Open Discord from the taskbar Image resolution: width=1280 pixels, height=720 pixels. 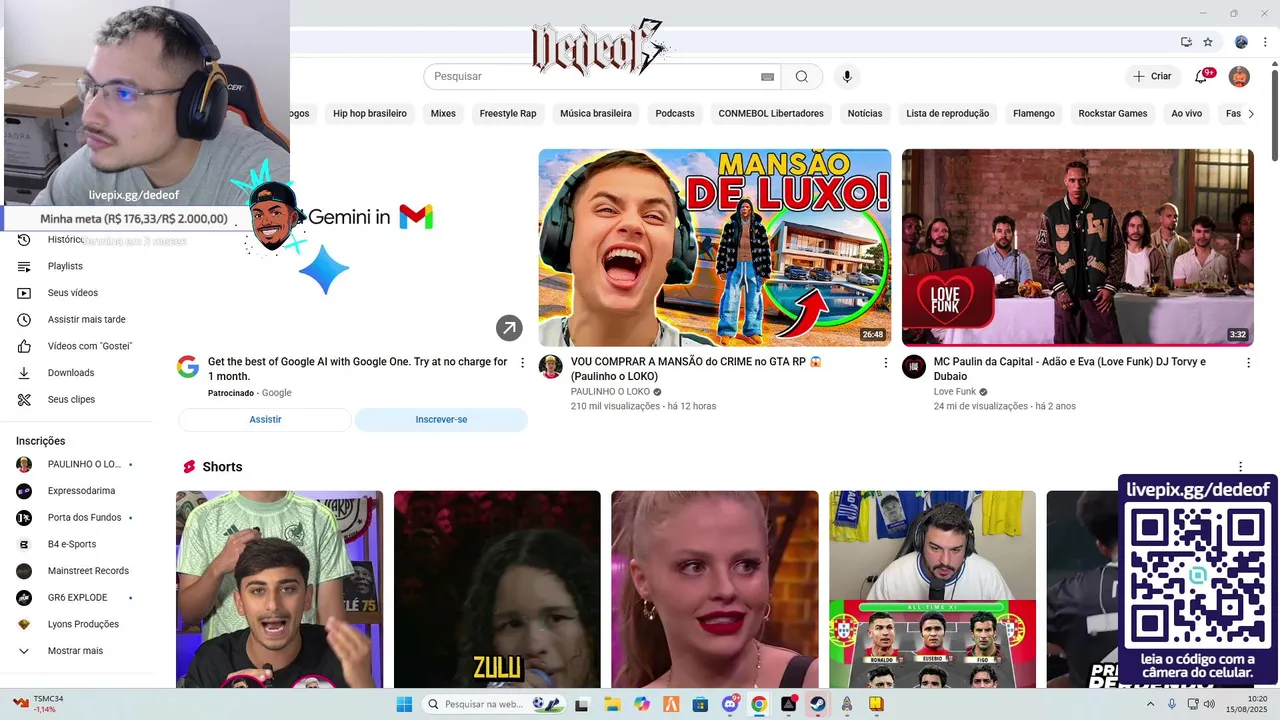point(730,704)
